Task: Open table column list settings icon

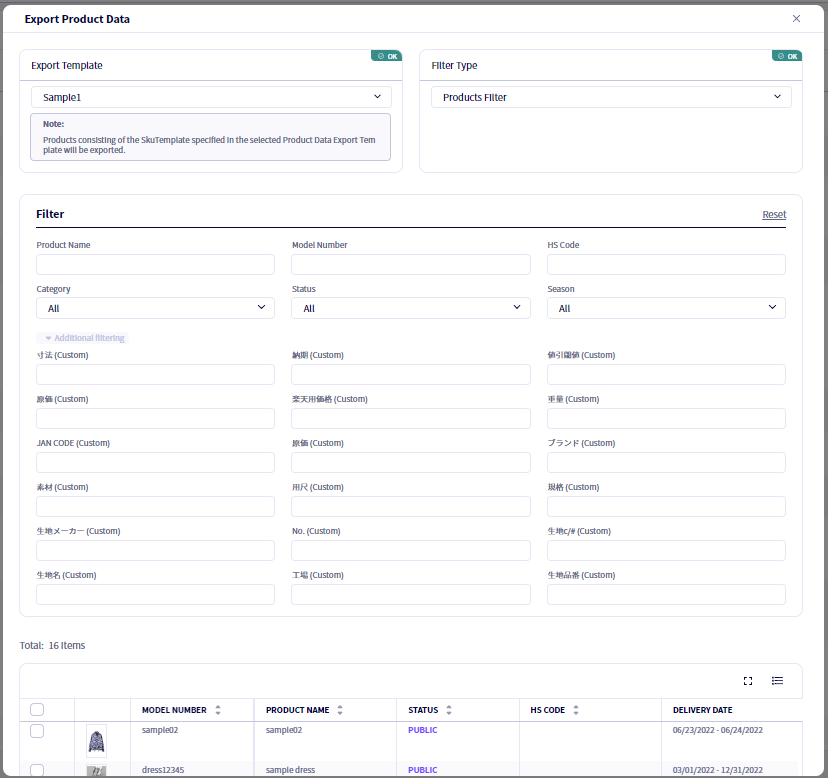Action: pyautogui.click(x=777, y=681)
